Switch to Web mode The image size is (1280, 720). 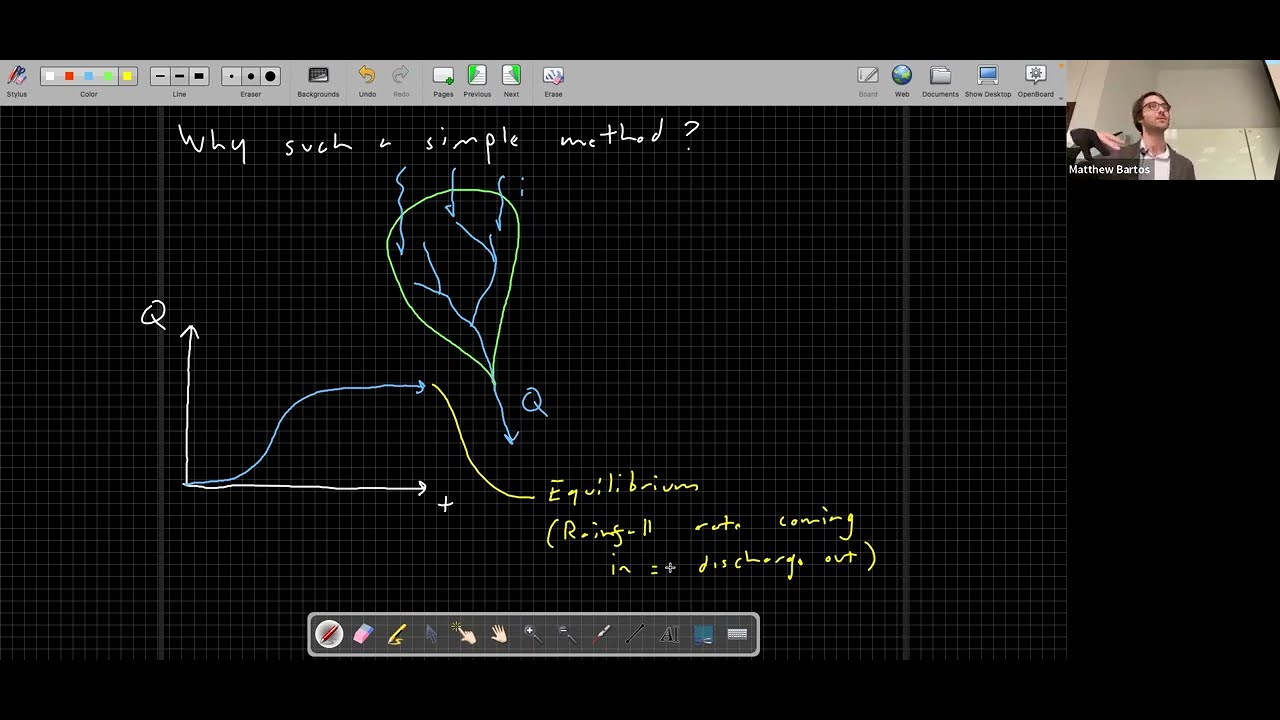pyautogui.click(x=902, y=80)
